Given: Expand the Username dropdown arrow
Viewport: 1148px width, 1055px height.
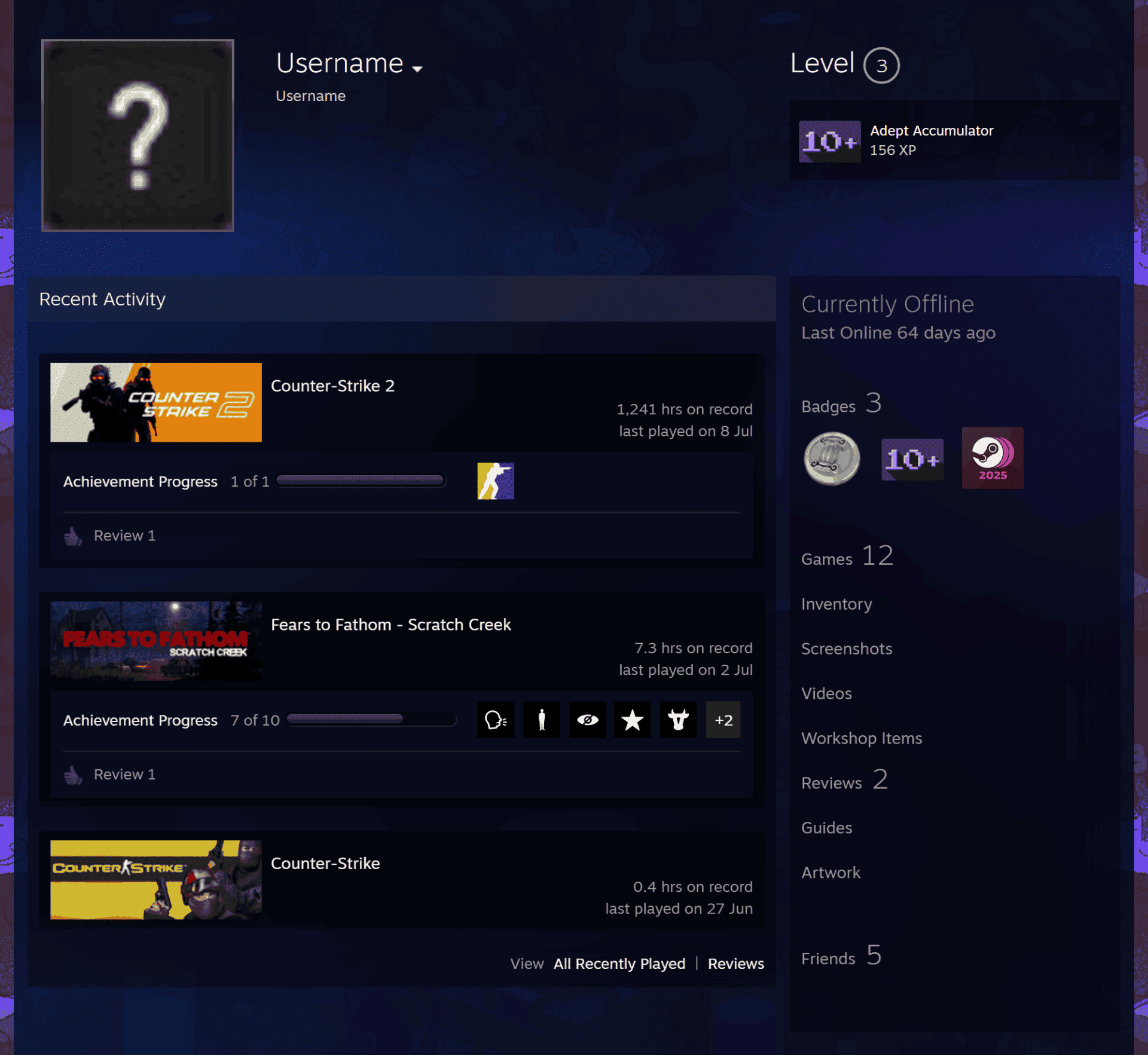Looking at the screenshot, I should pyautogui.click(x=417, y=69).
